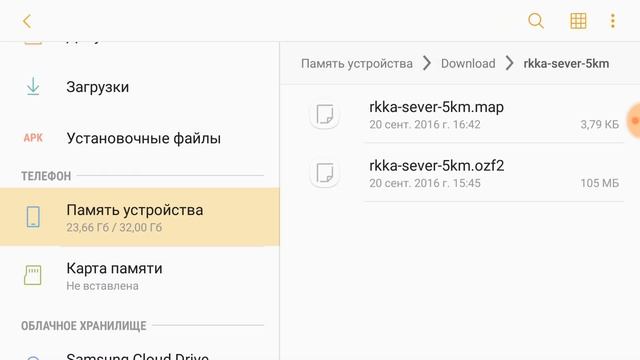Image resolution: width=640 pixels, height=360 pixels.
Task: Open the three-dot more options menu
Action: pyautogui.click(x=613, y=21)
